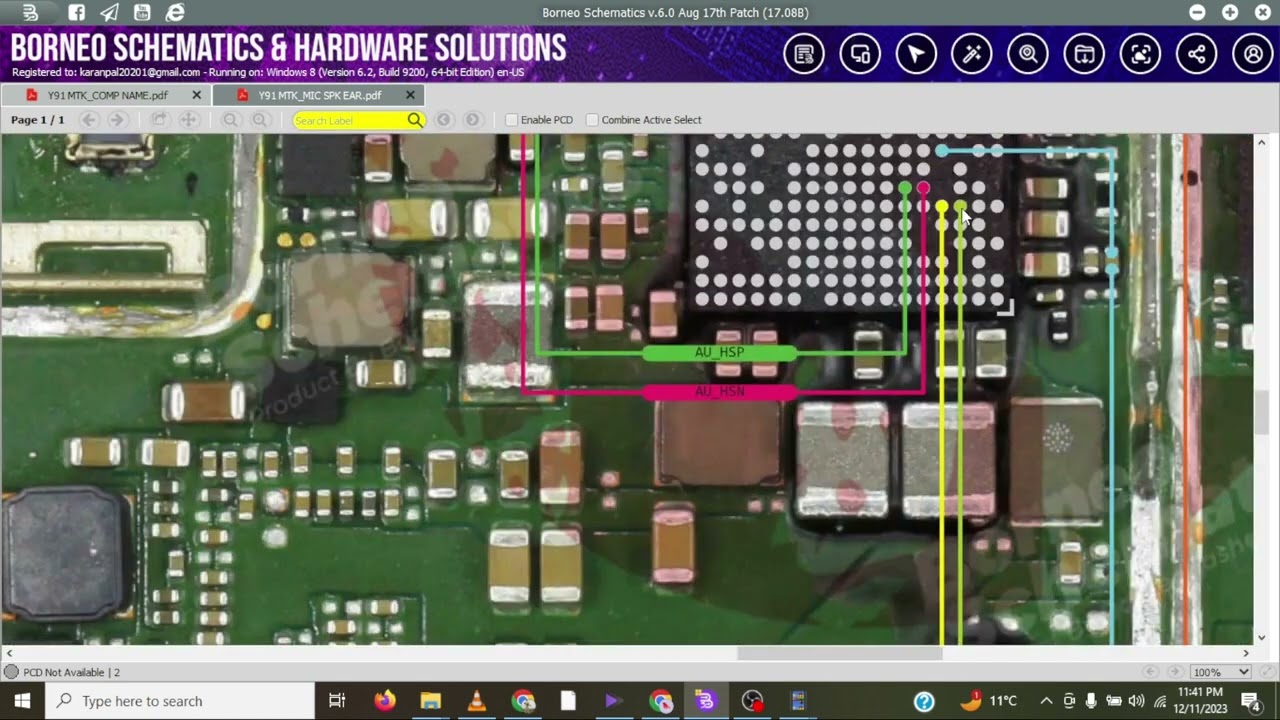Open the magnifier search round icon
Screen dimensions: 1280x720
click(1028, 54)
